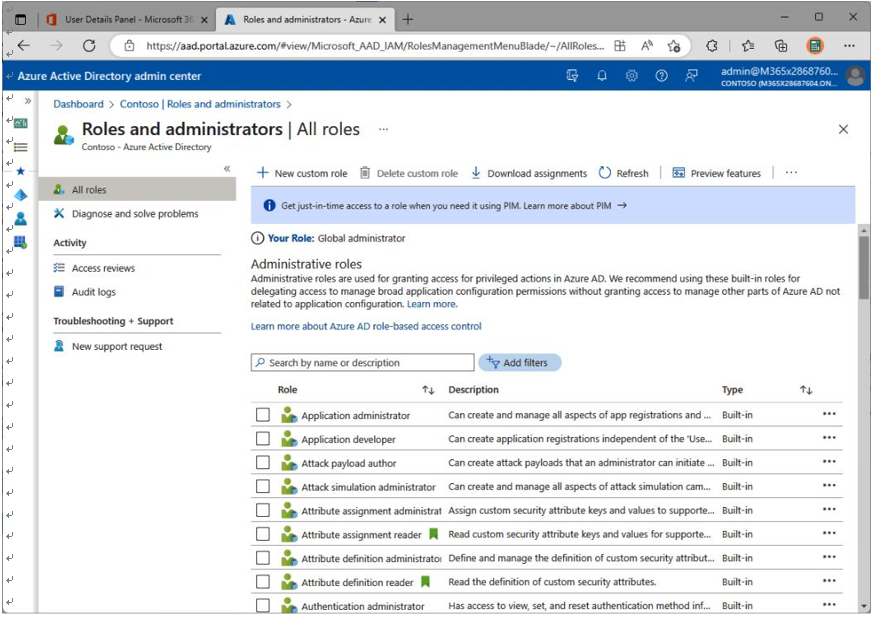Open Diagnose and solve problems
This screenshot has width=874, height=617.
[x=126, y=213]
